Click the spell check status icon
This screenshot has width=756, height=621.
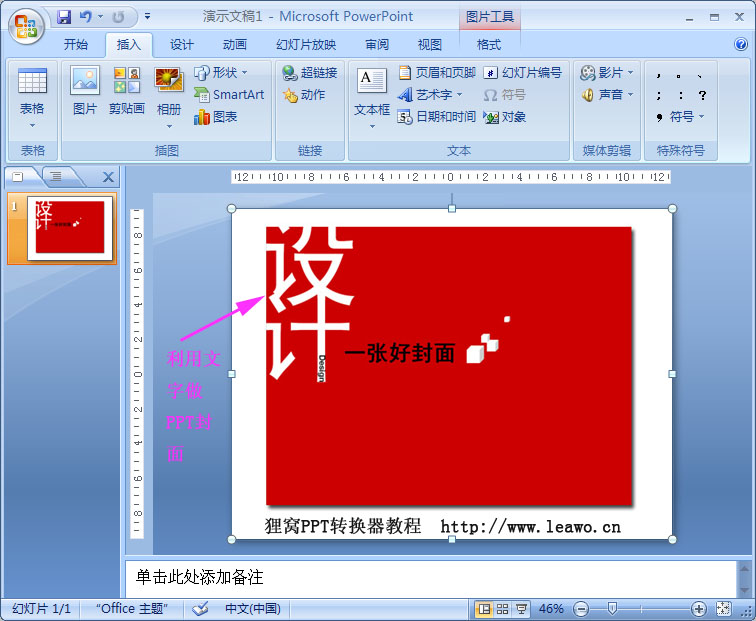[200, 609]
